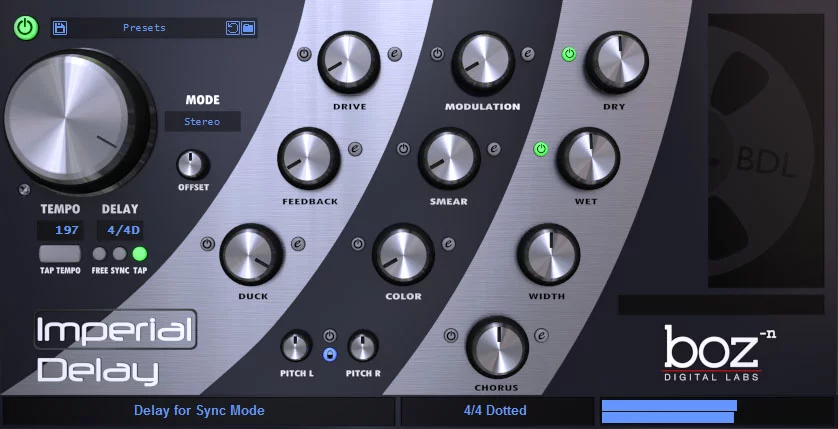The height and width of the screenshot is (429, 838).
Task: Select the Sync mode radio button
Action: point(120,253)
